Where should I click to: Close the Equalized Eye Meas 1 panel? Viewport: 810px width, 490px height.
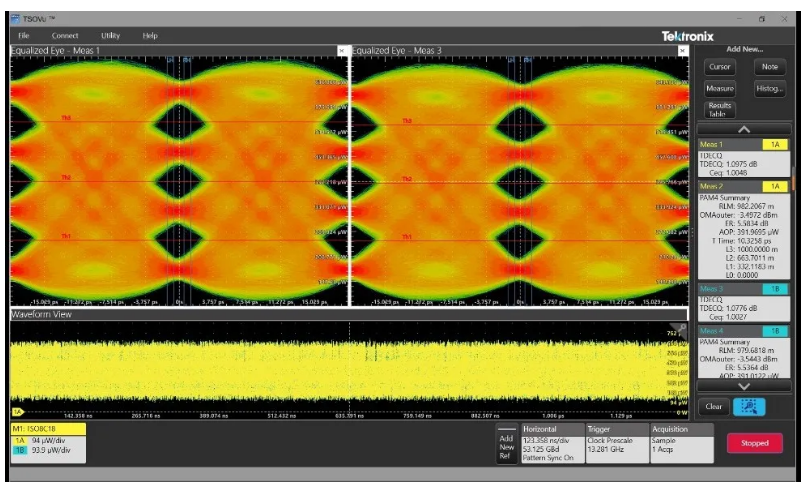[342, 50]
